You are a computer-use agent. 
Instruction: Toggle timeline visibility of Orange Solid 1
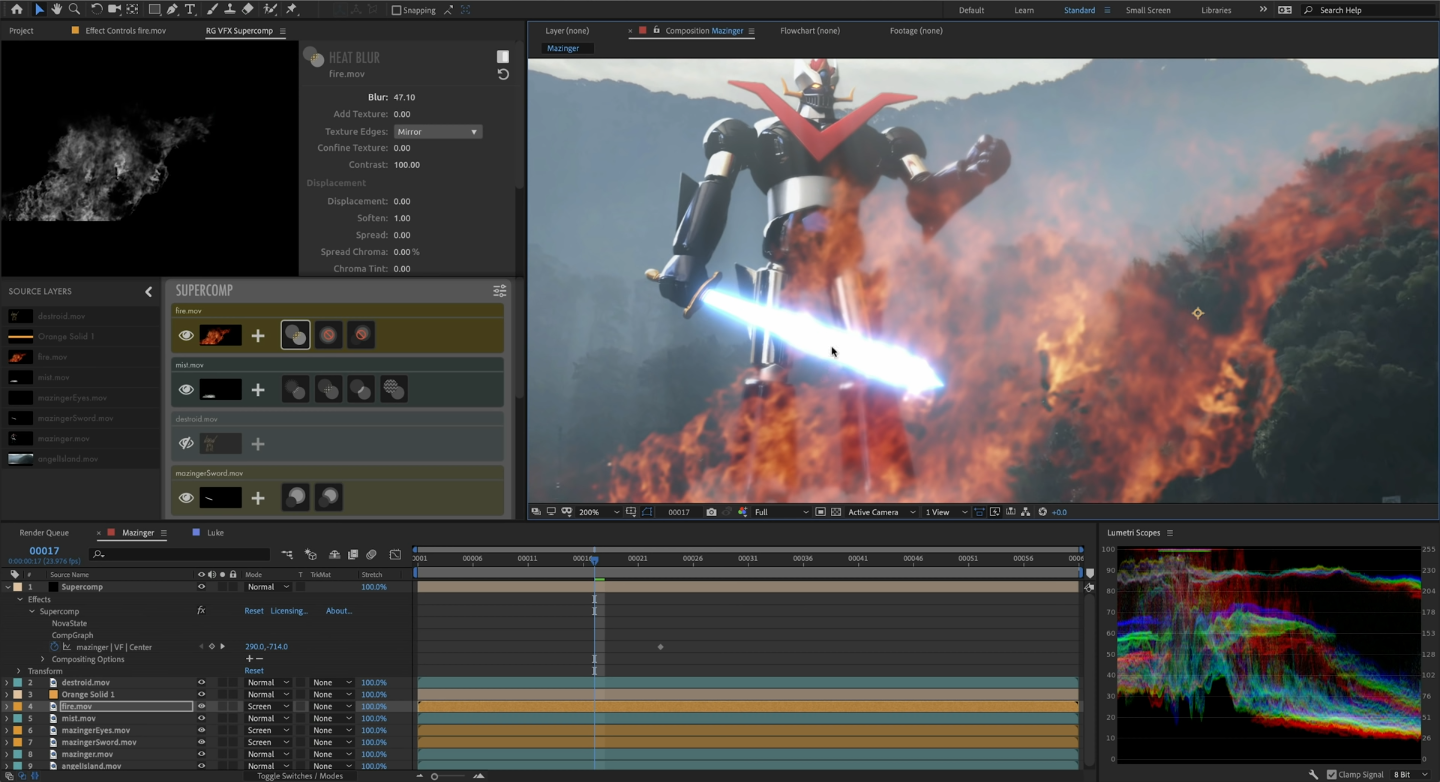click(x=201, y=695)
